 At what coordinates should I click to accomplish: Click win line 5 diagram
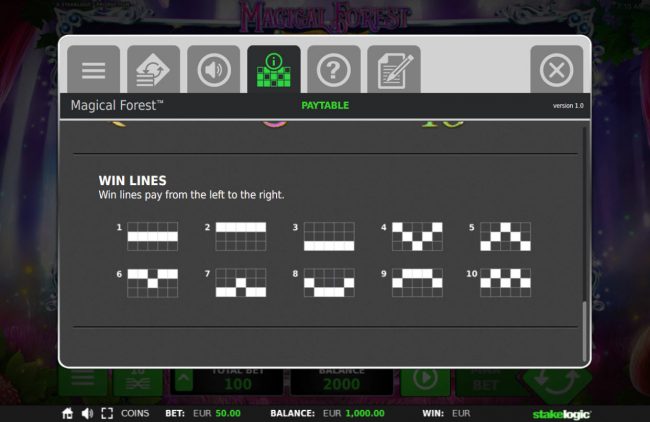(x=505, y=236)
